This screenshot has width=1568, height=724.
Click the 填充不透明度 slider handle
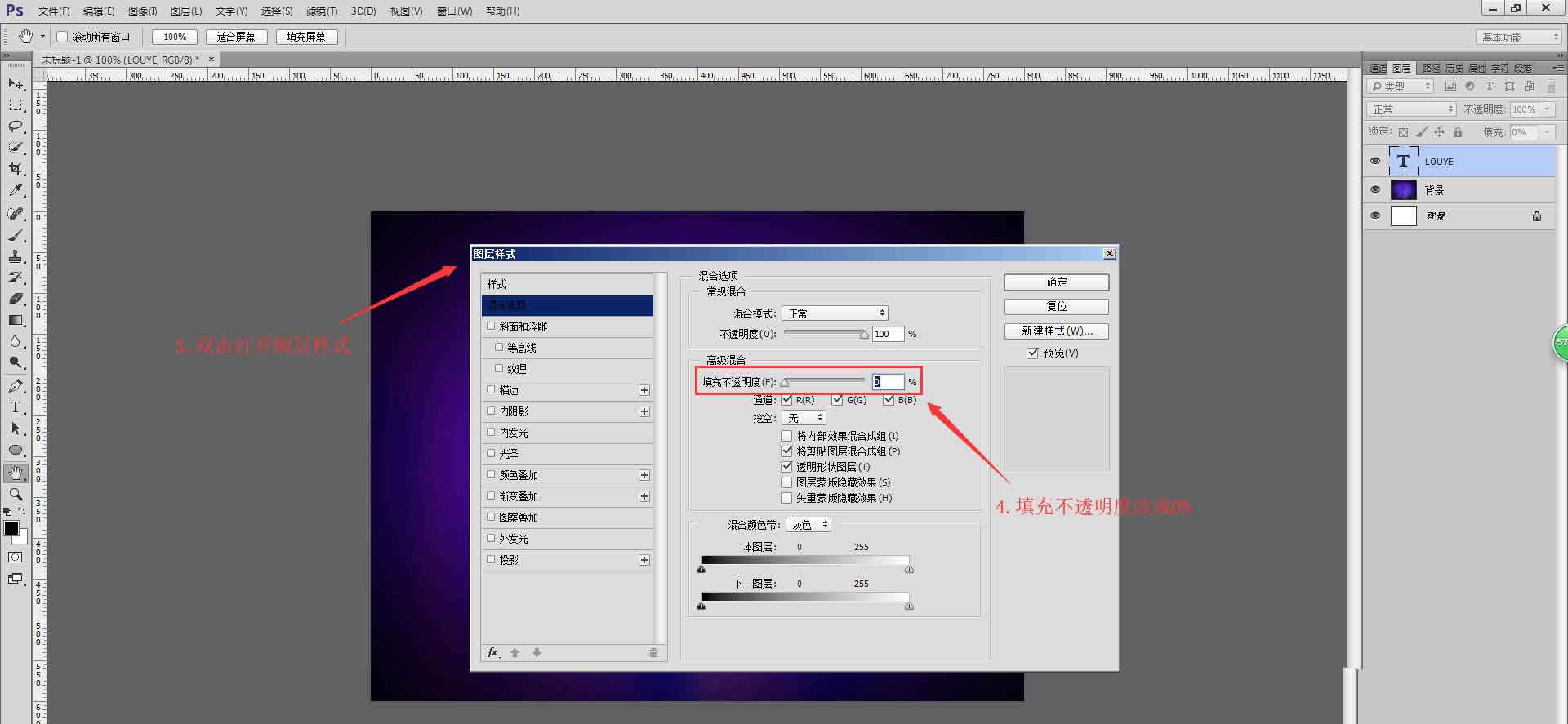tap(785, 382)
